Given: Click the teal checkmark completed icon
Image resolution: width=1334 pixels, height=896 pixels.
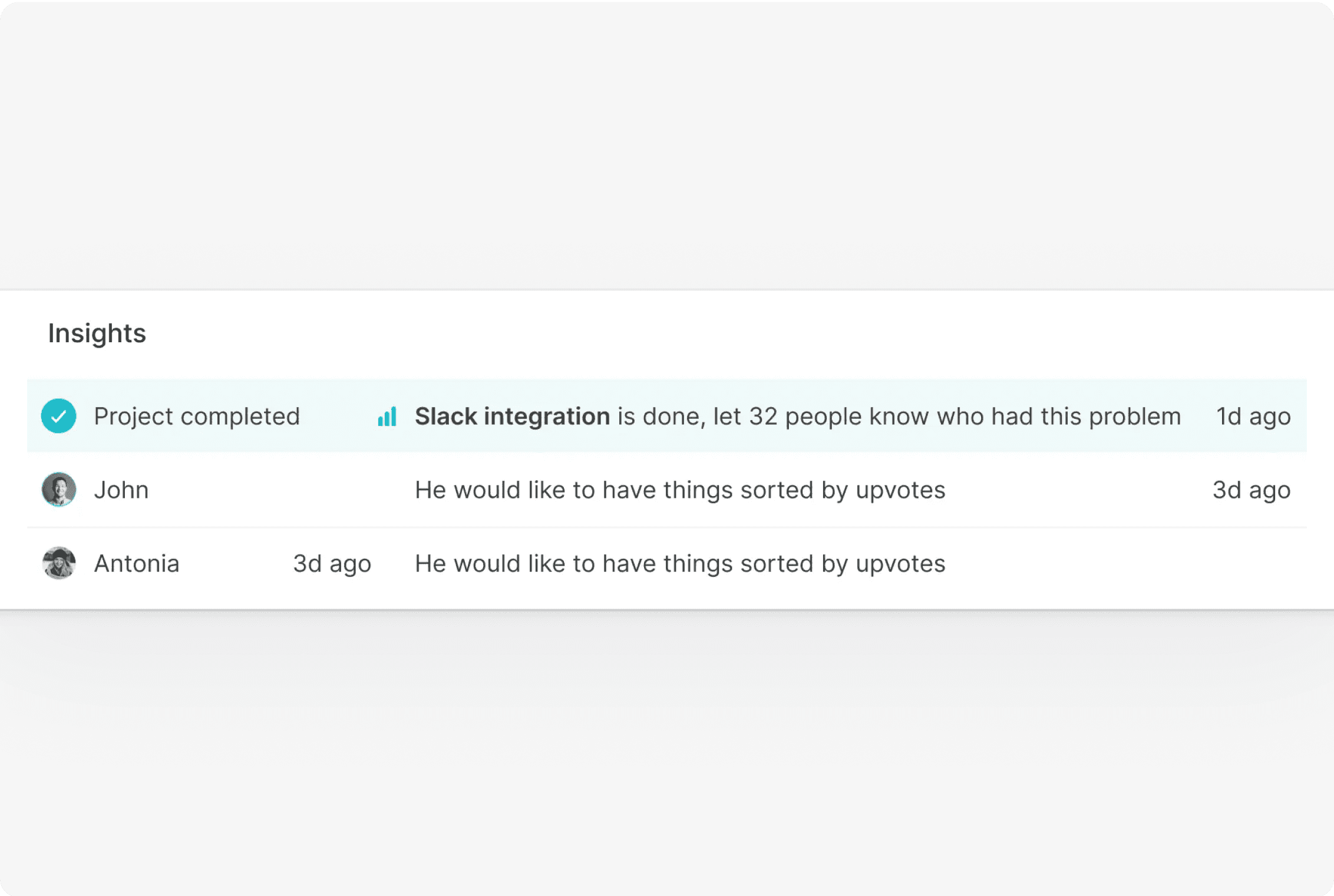Looking at the screenshot, I should [x=58, y=416].
